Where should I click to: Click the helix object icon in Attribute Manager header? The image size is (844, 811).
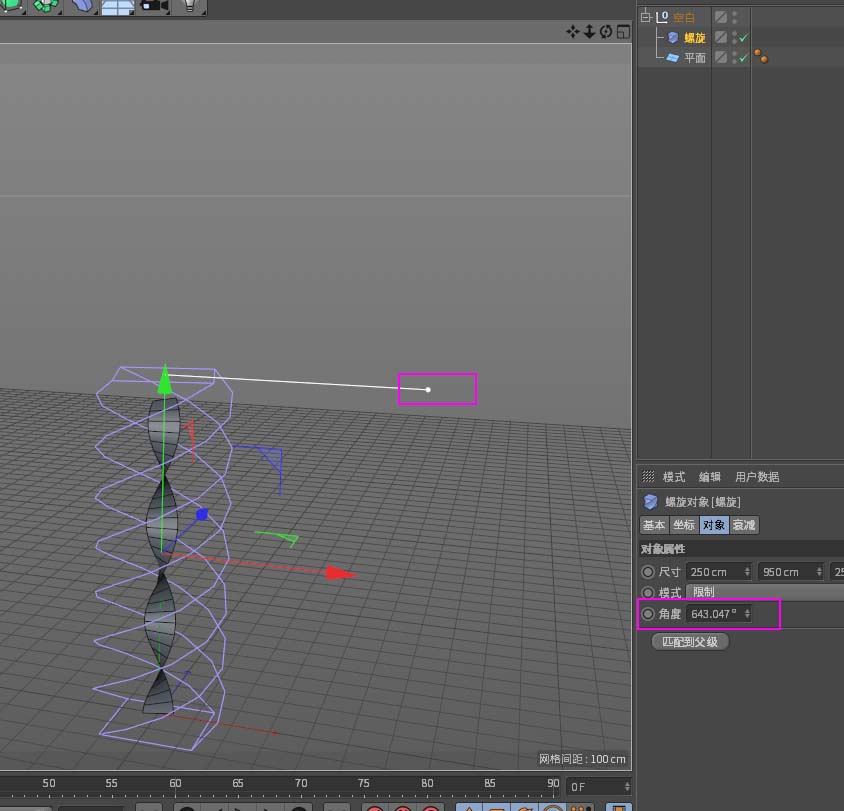tap(649, 501)
